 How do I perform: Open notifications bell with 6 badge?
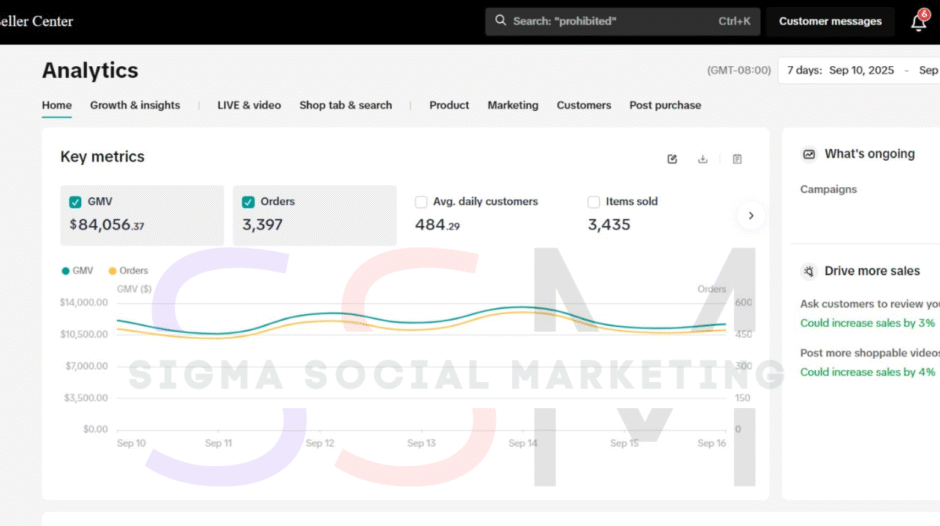[x=918, y=22]
